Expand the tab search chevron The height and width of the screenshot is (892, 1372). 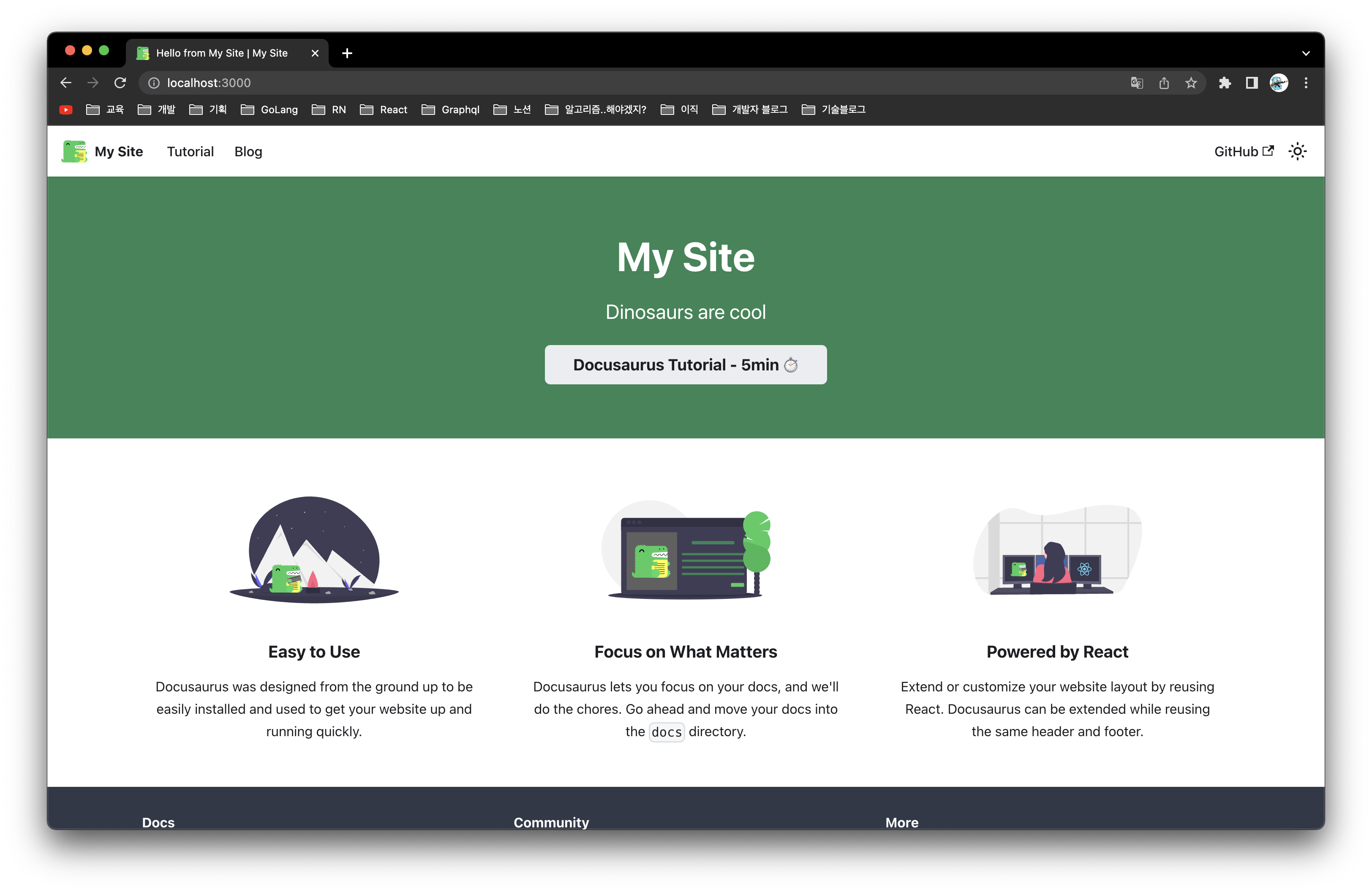pos(1306,53)
